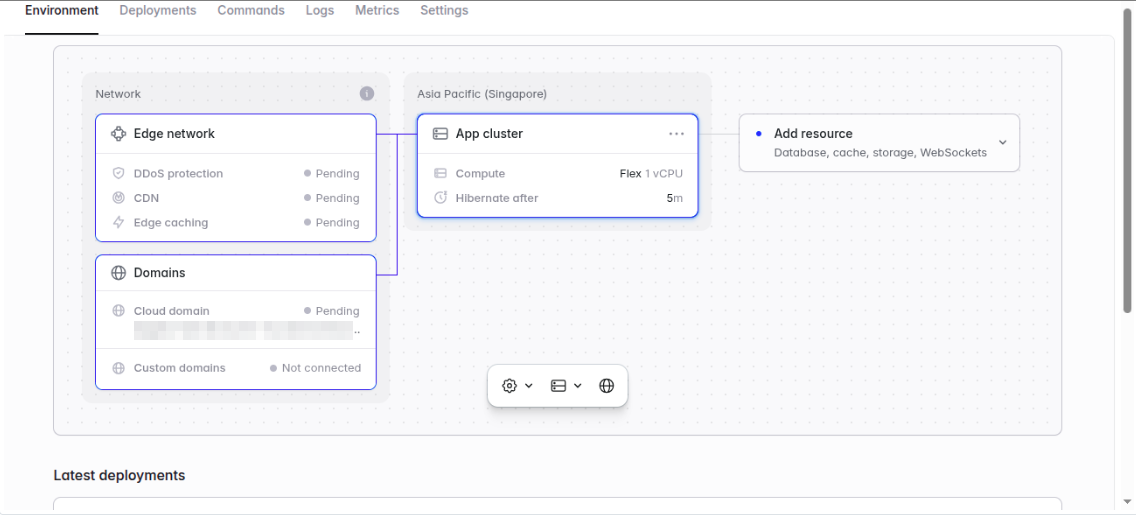Open App cluster three-dots menu

click(677, 134)
